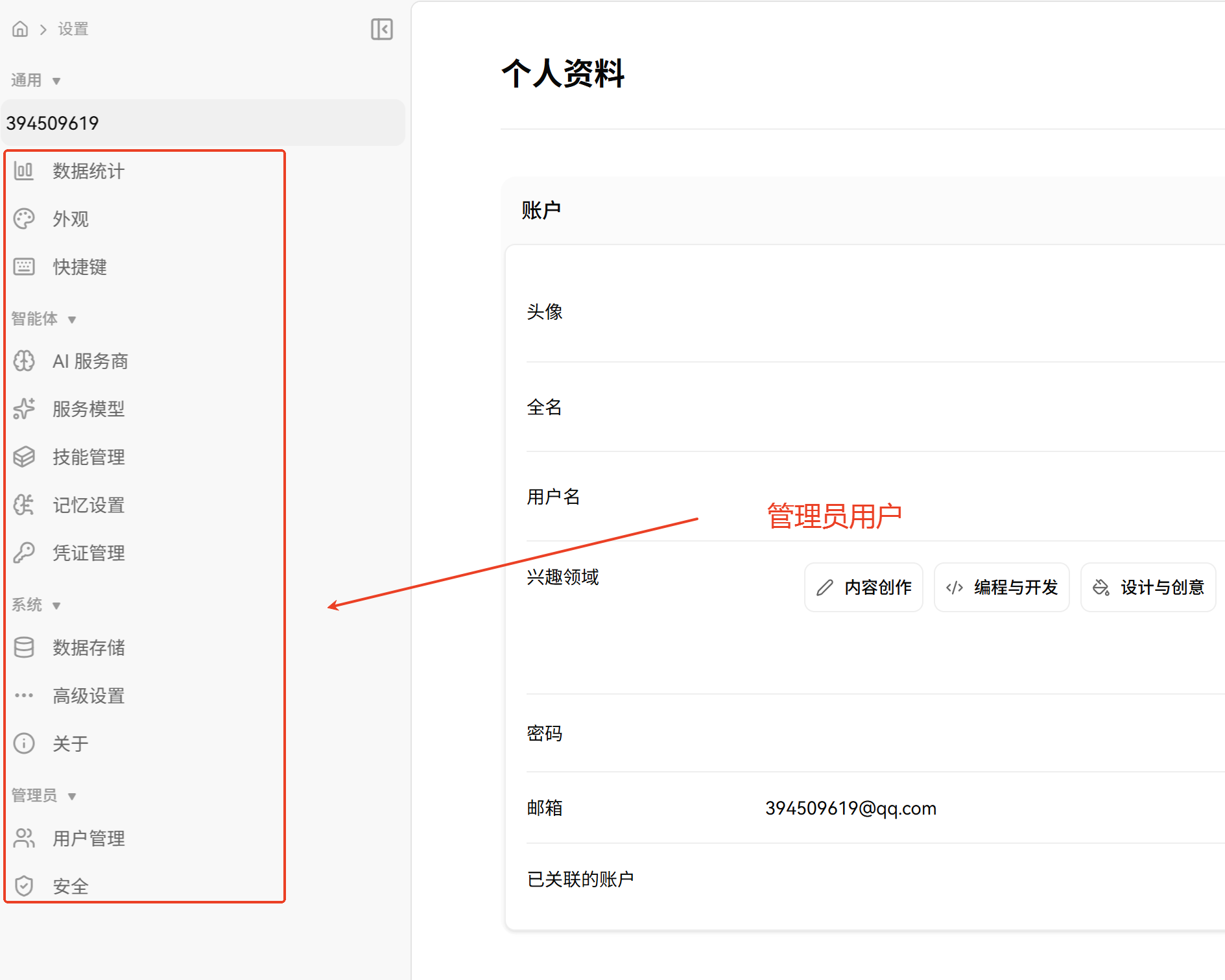Collapse the 通用 section
1225x980 pixels.
[56, 81]
